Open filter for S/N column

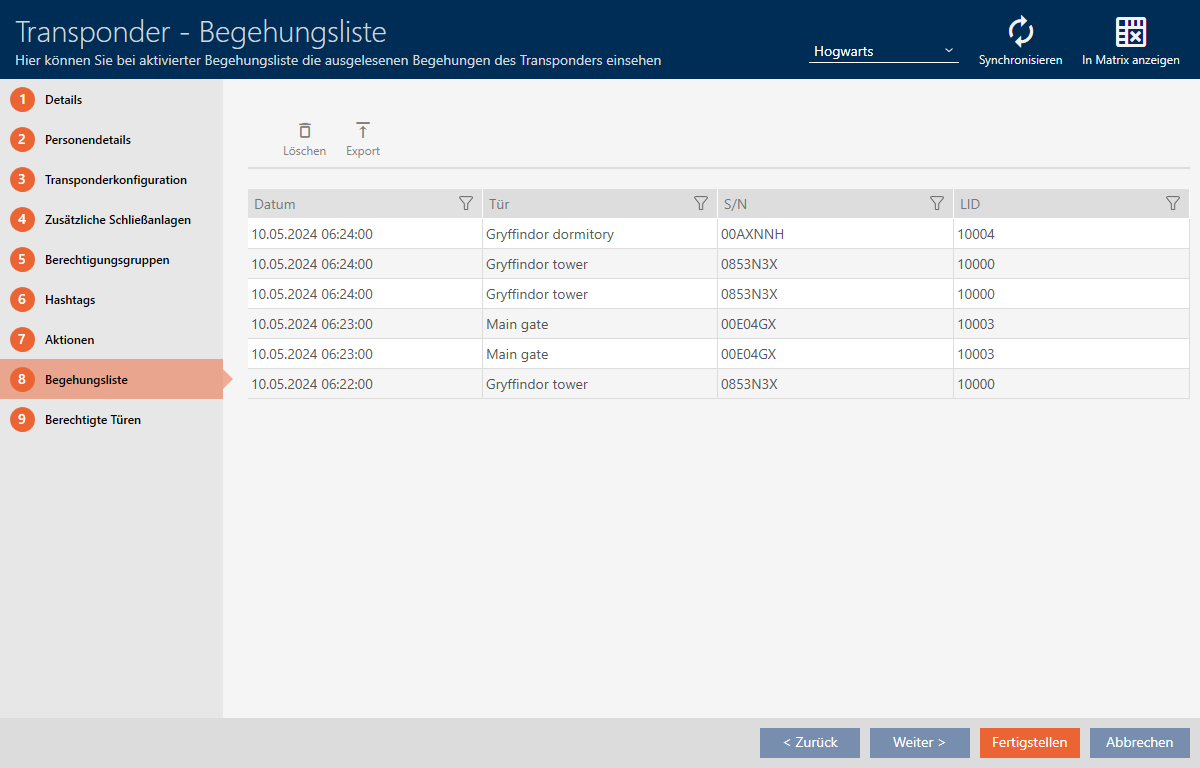click(x=937, y=204)
